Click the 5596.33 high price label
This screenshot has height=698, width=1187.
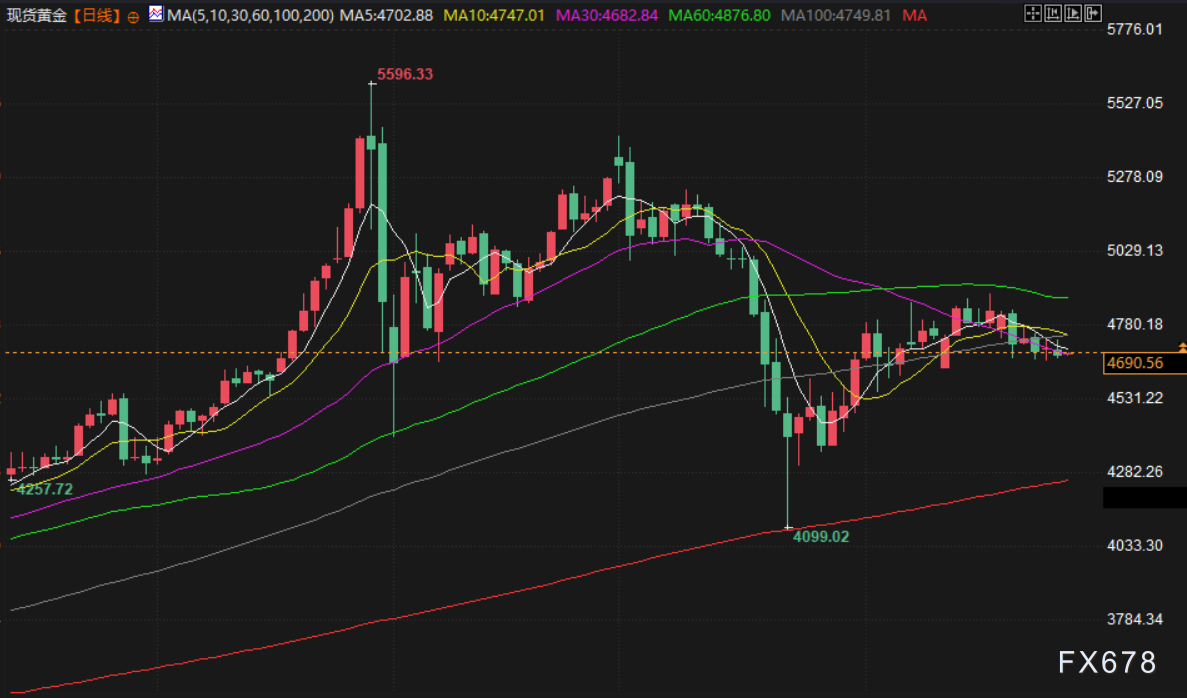[405, 74]
